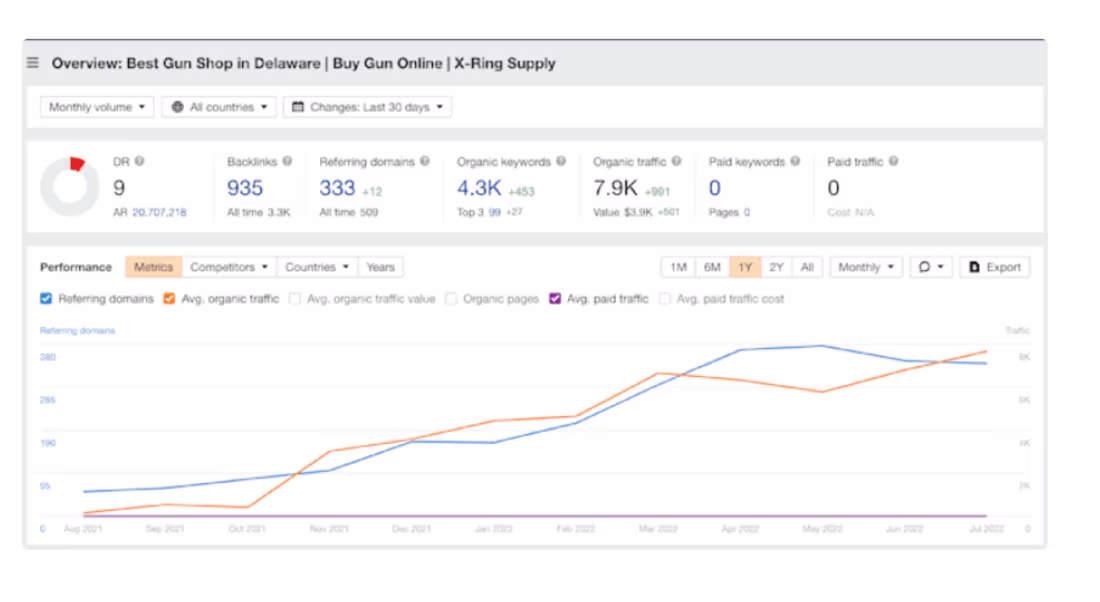Open the chart annotations chat bubble icon

[925, 267]
